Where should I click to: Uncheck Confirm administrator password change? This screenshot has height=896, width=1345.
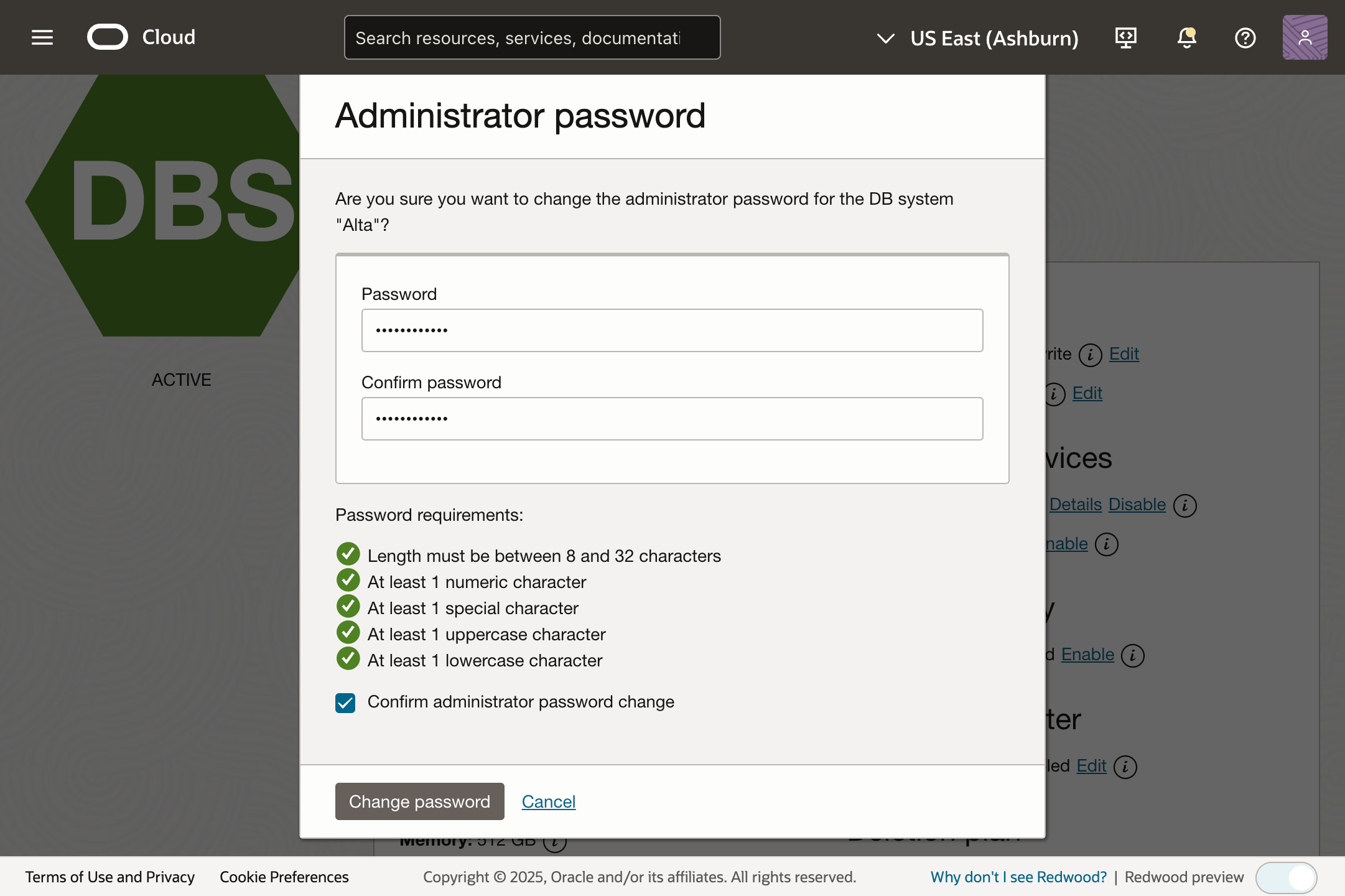pos(345,702)
